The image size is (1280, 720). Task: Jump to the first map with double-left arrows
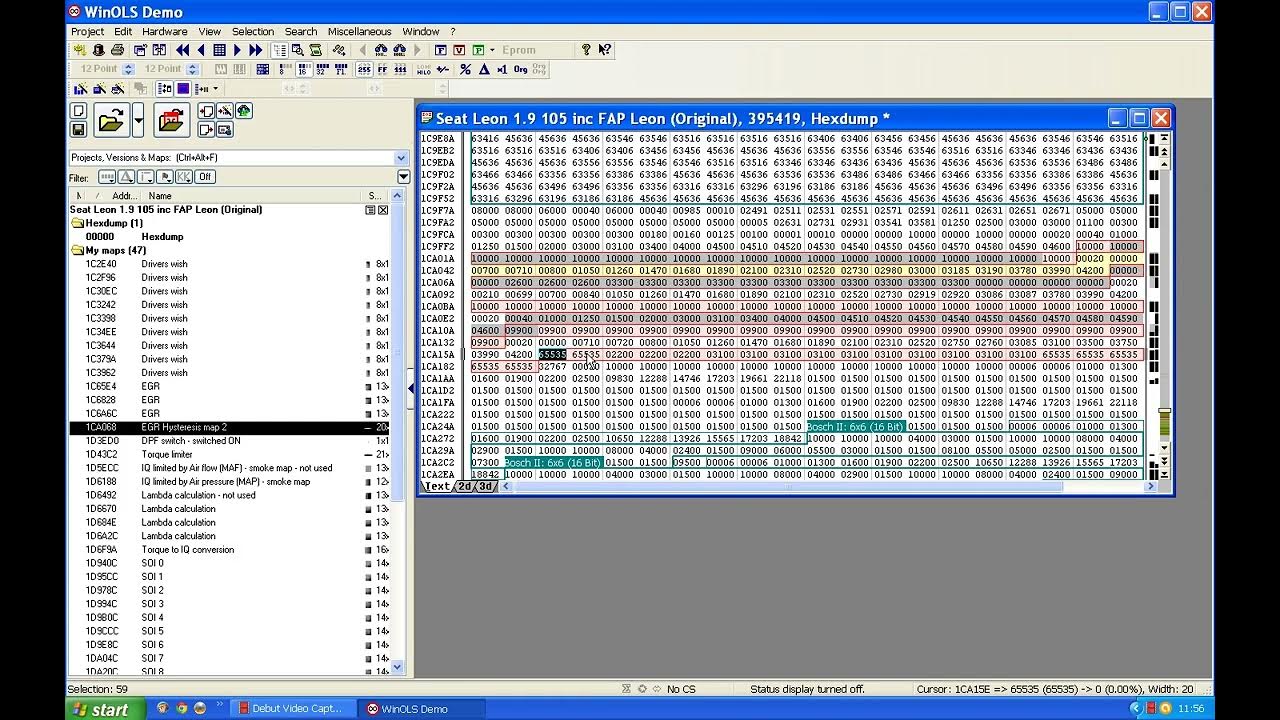tap(182, 50)
